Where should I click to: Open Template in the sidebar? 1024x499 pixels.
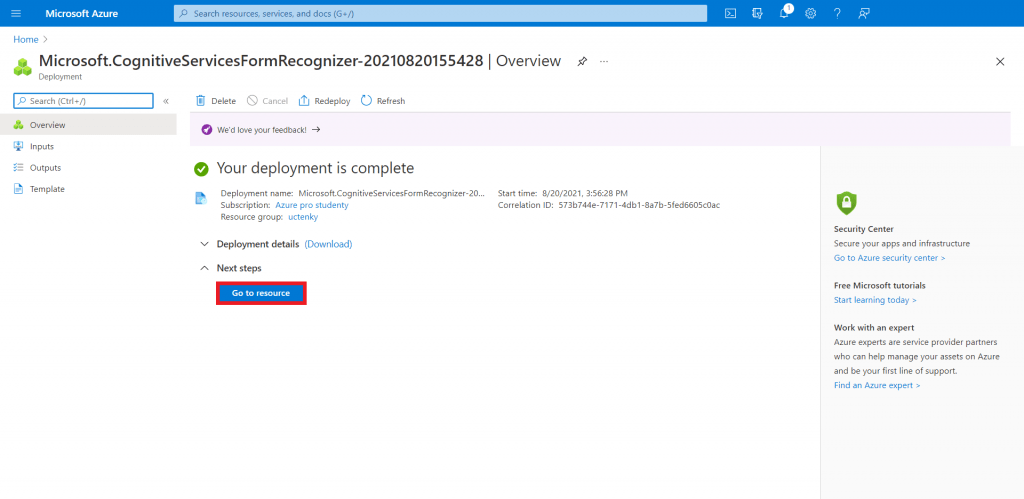pos(47,189)
